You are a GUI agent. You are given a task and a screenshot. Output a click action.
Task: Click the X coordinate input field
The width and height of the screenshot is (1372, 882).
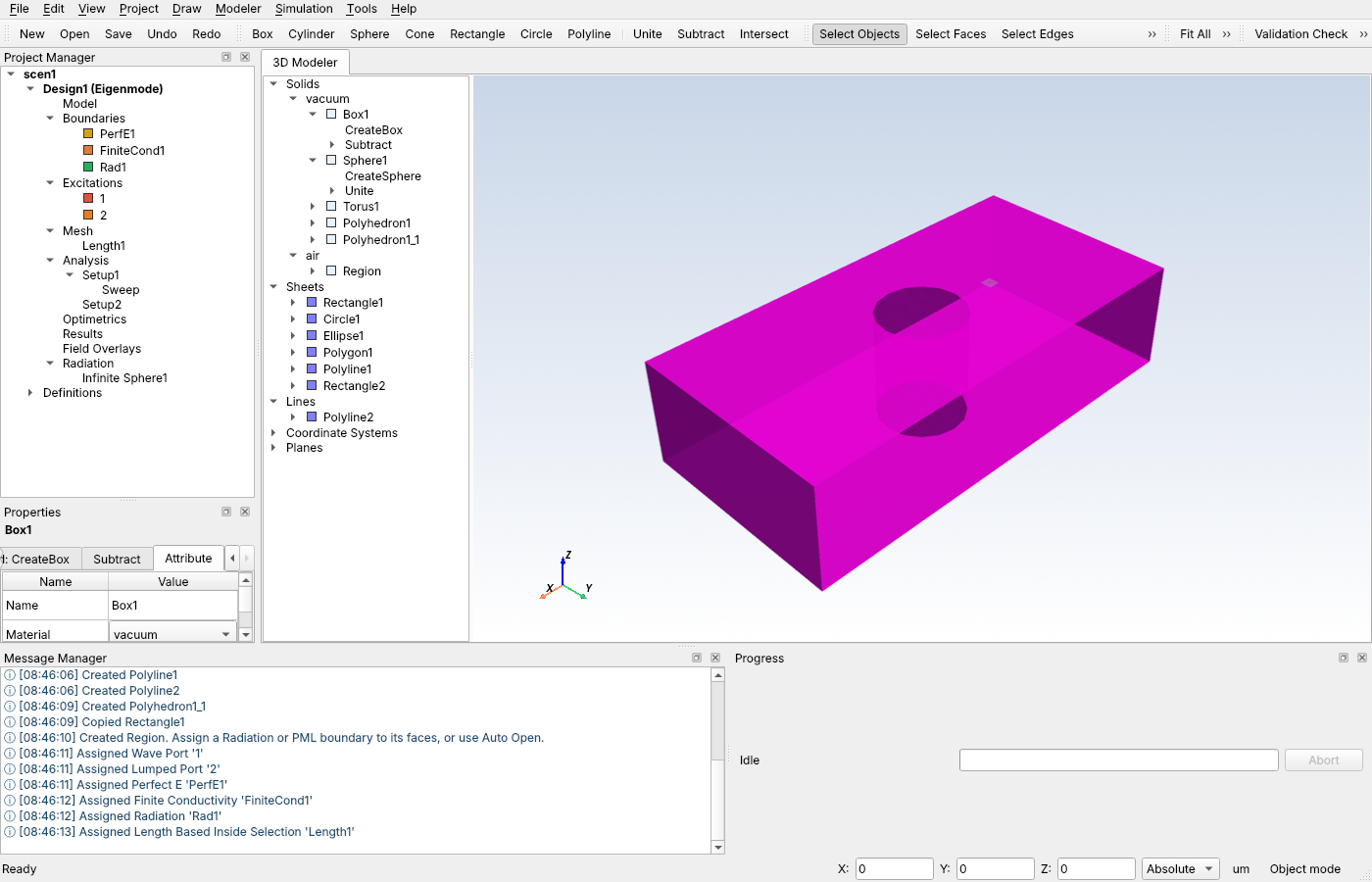894,869
